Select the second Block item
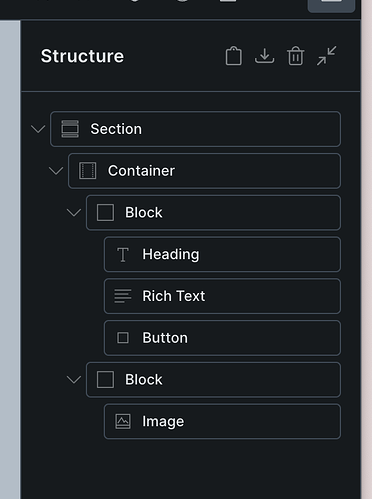 click(x=213, y=380)
